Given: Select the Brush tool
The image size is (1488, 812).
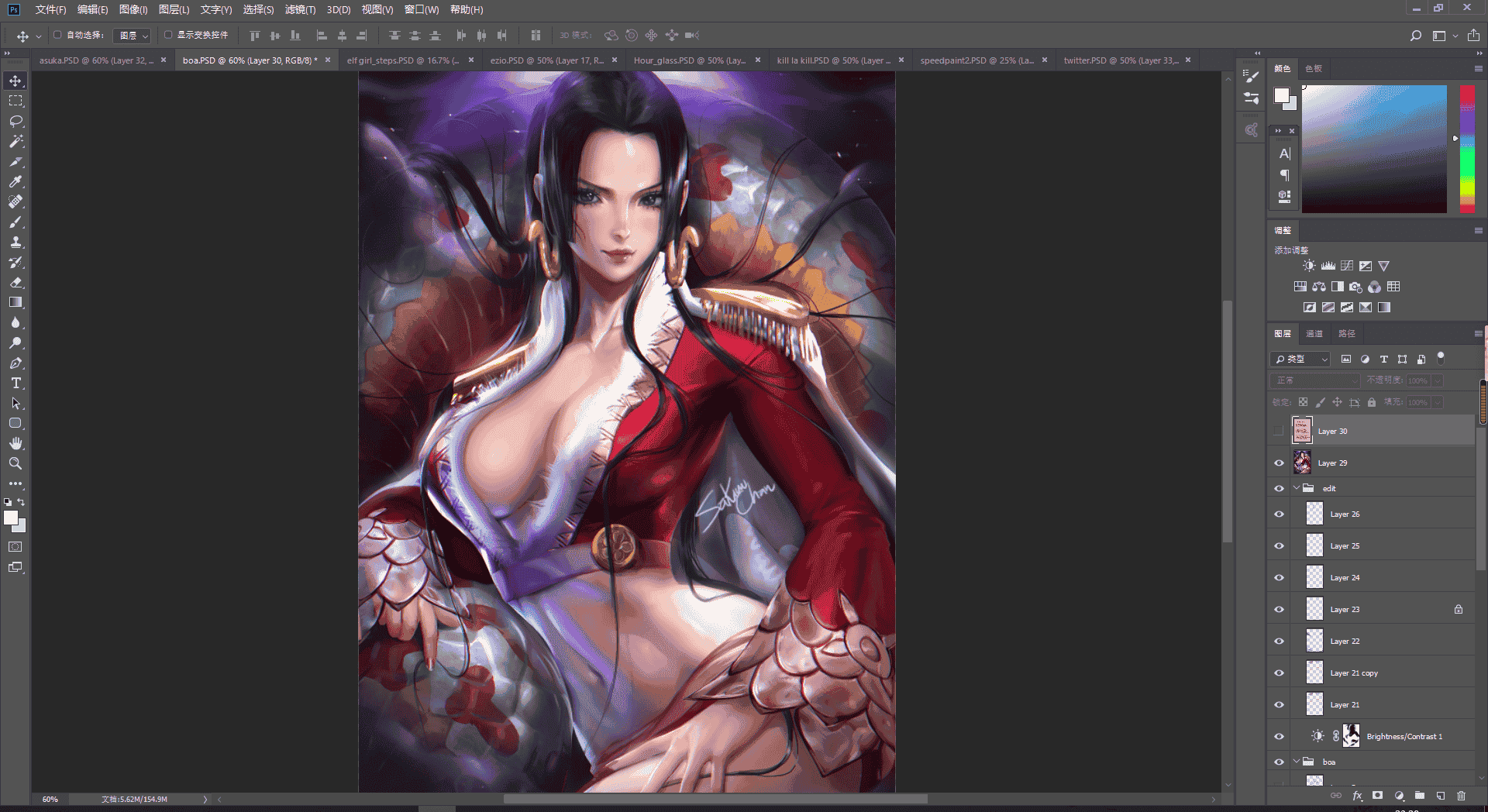Looking at the screenshot, I should pos(15,222).
